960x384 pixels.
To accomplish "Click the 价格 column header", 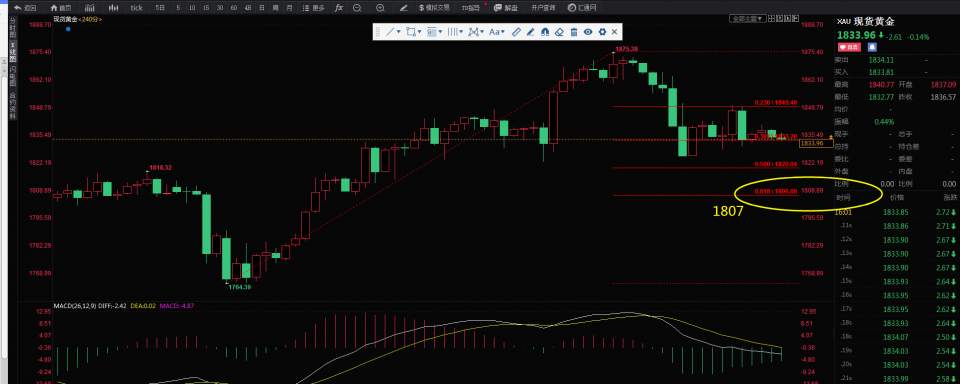I will click(x=896, y=197).
